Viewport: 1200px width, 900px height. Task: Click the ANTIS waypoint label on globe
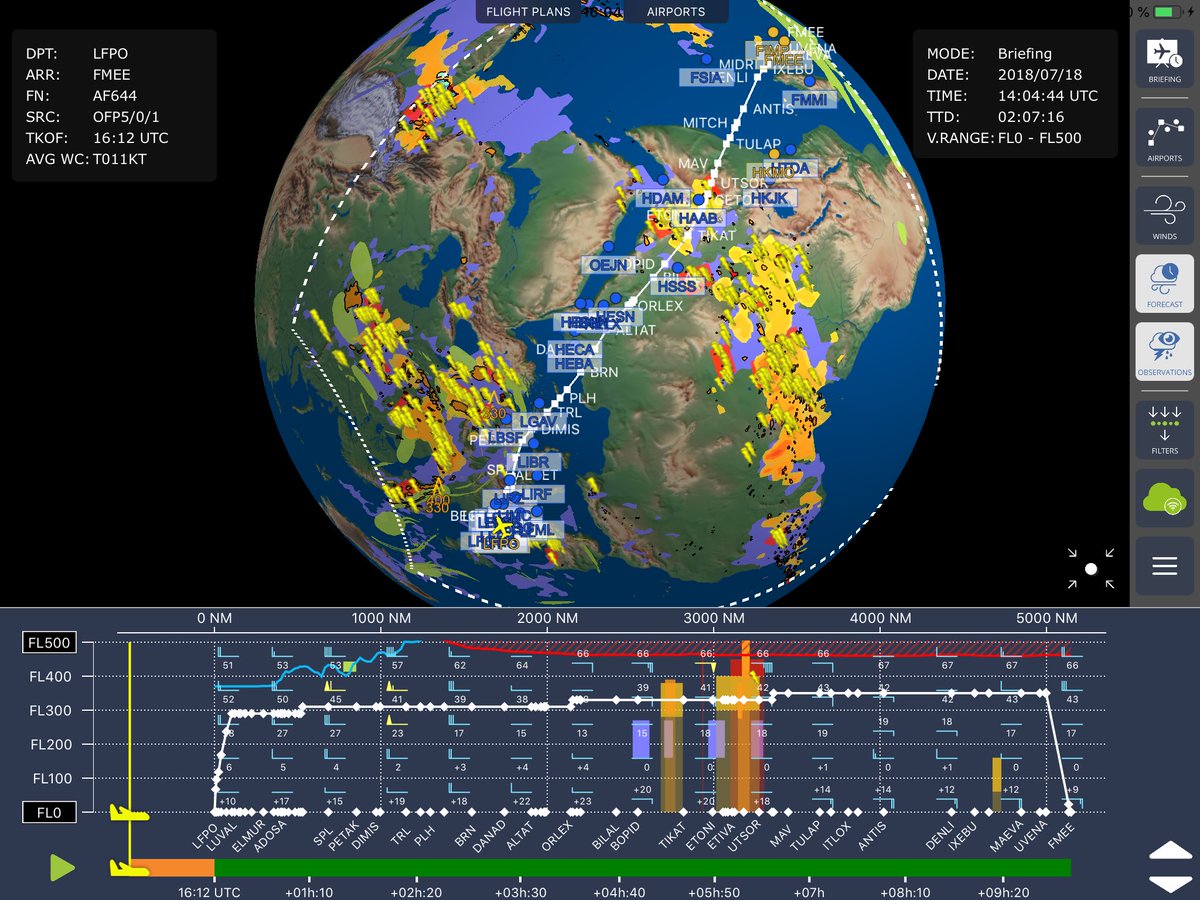click(772, 109)
